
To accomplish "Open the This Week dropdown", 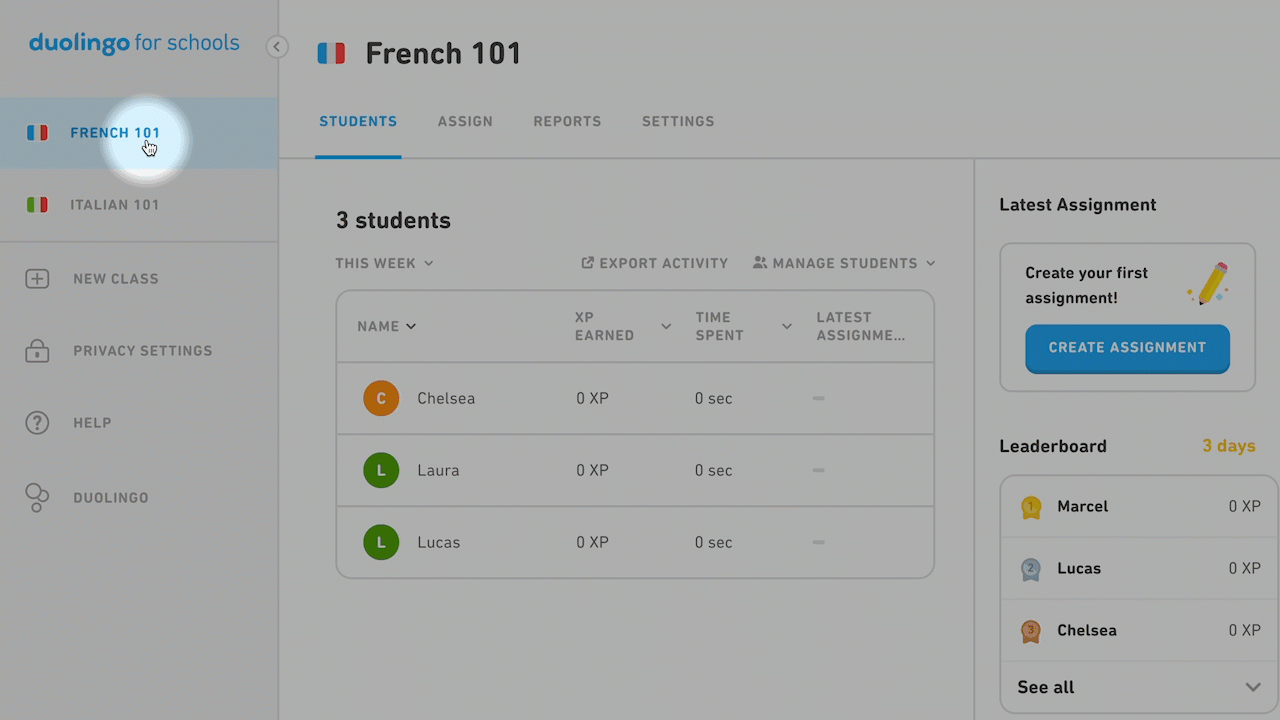I will point(385,263).
